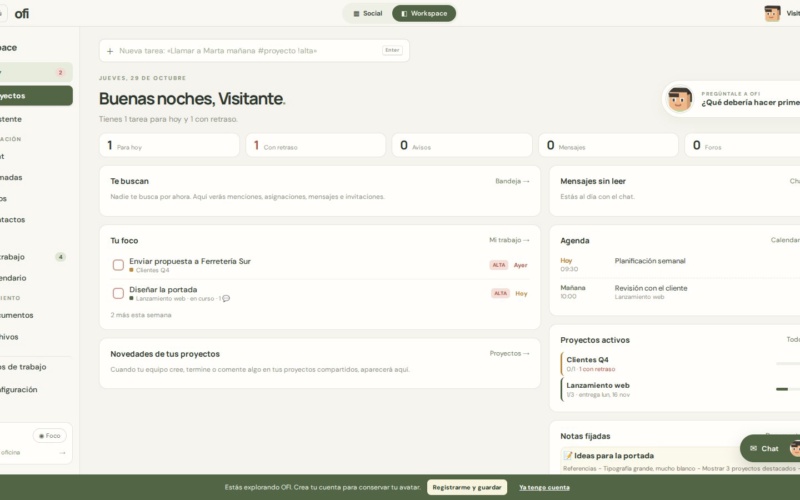Open the comment bubble icon under Diseñar la portada
Viewport: 800px width, 500px height.
[226, 298]
